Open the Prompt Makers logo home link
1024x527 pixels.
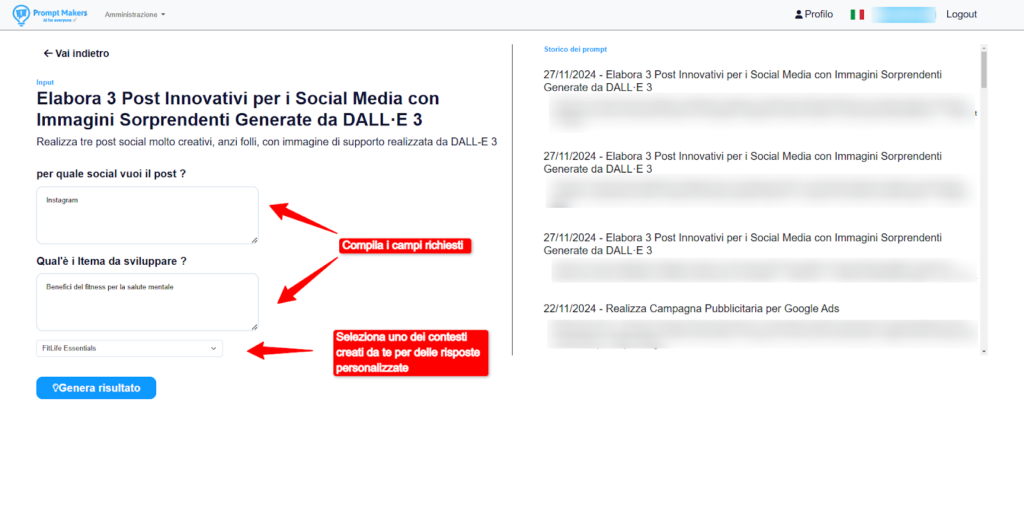tap(50, 14)
